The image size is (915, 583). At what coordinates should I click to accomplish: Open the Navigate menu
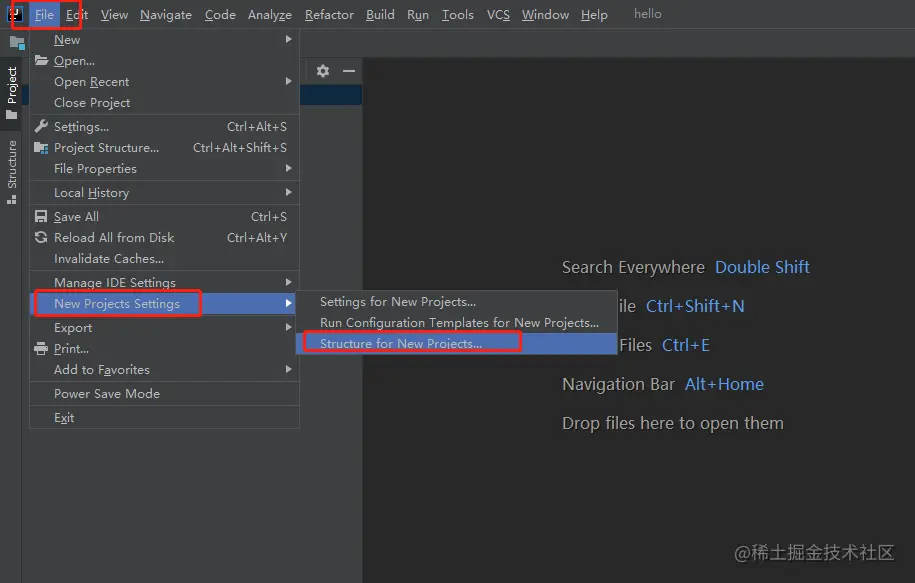[x=166, y=15]
